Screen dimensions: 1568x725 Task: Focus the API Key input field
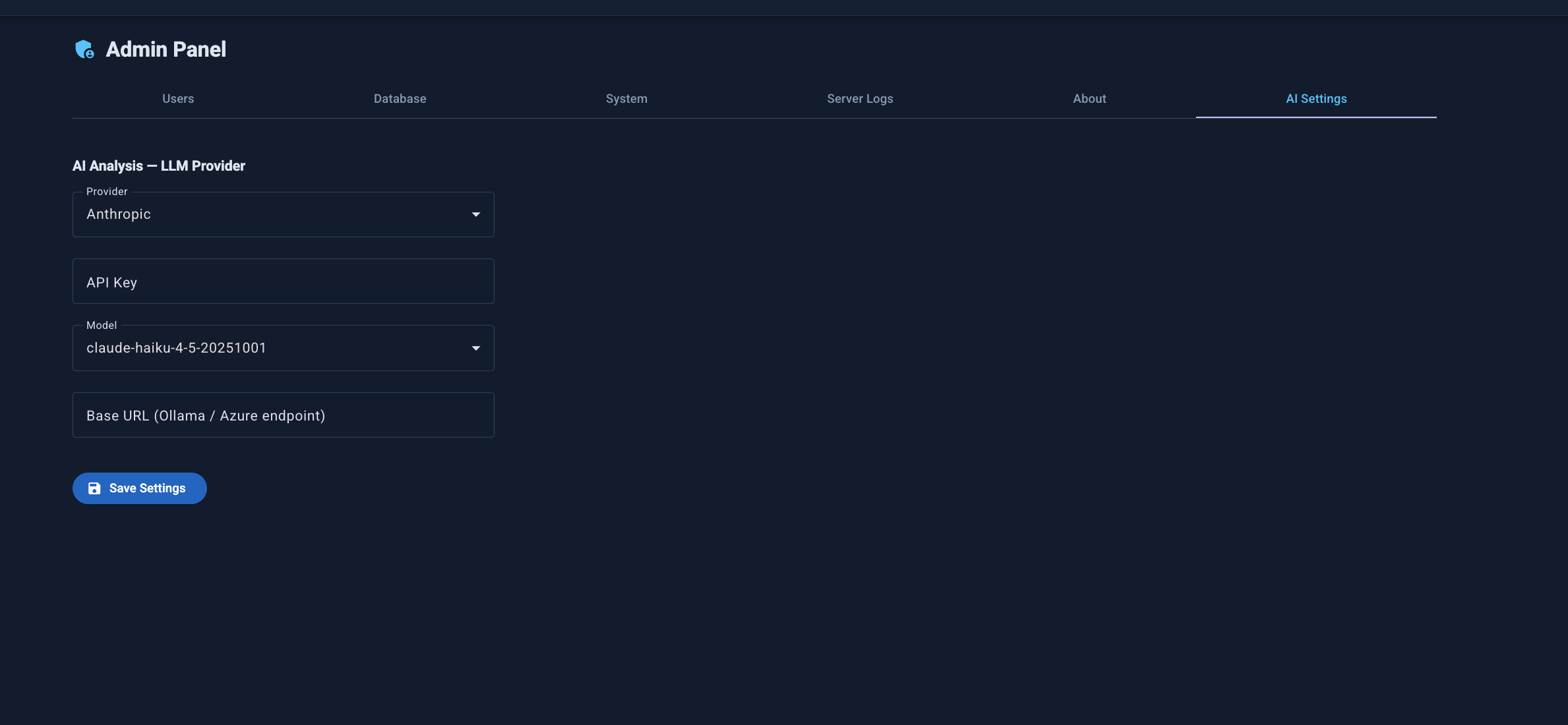click(x=284, y=281)
